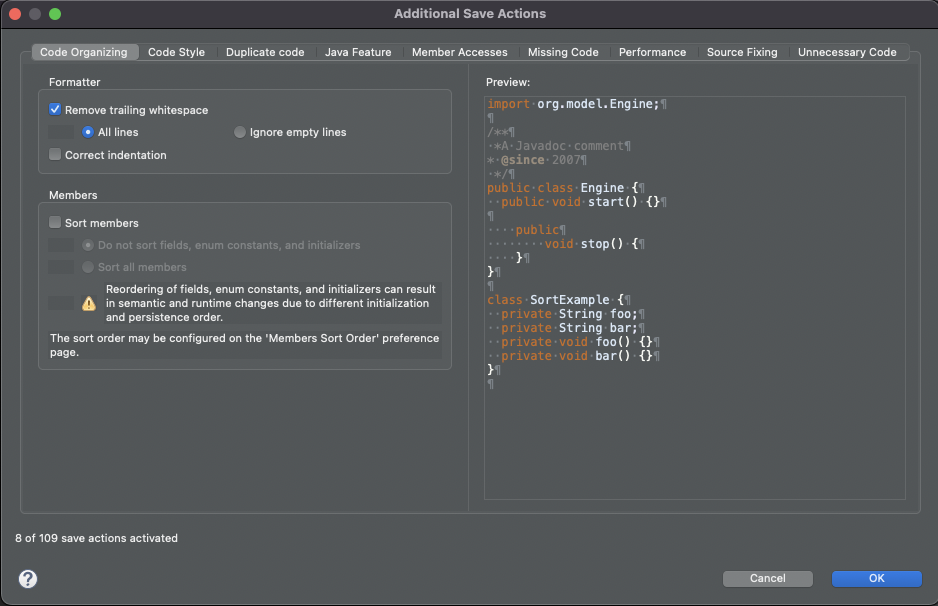Enable Sort members checkbox

[55, 223]
